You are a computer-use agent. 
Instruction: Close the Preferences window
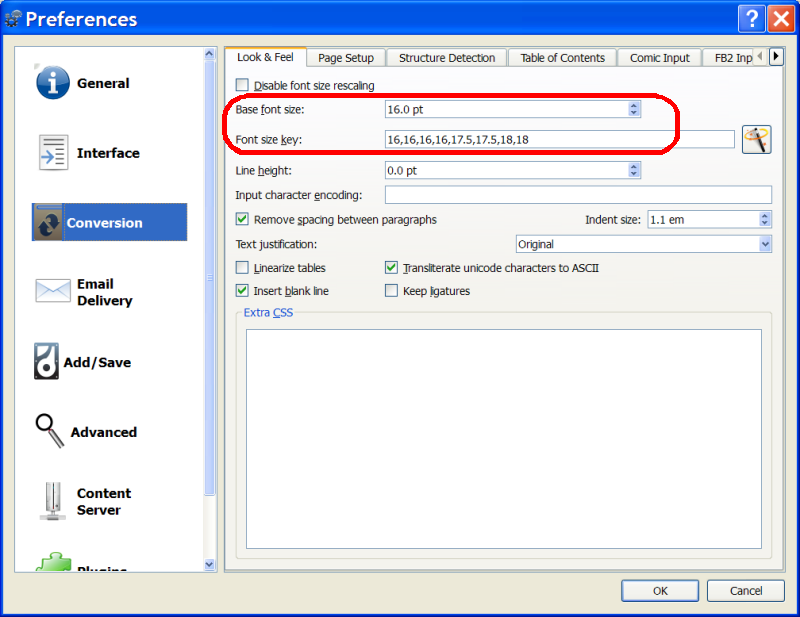(x=781, y=19)
